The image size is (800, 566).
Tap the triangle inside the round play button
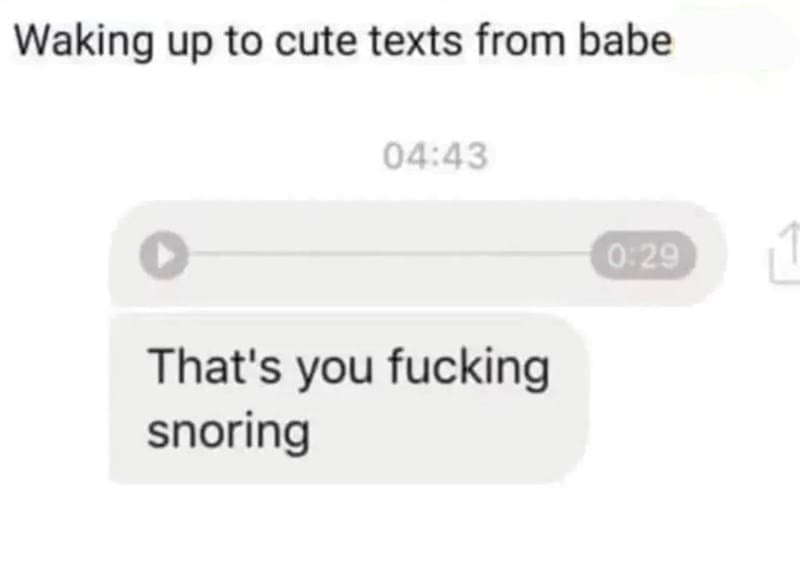[x=165, y=255]
